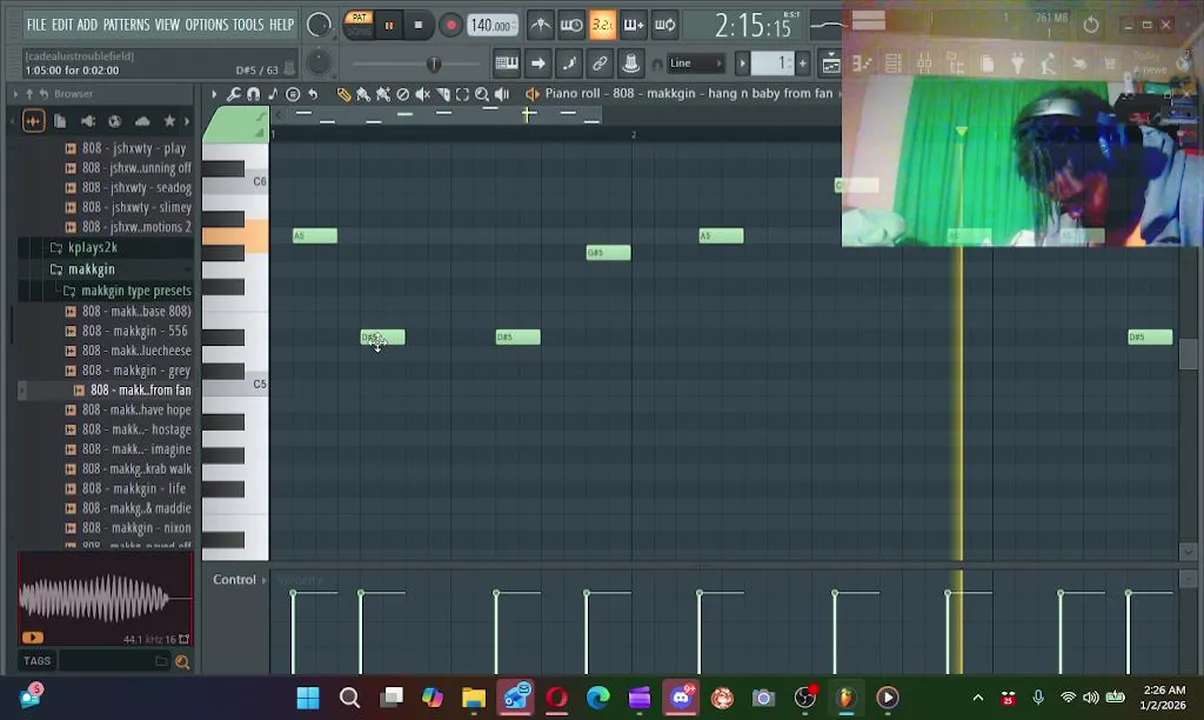The height and width of the screenshot is (720, 1204).
Task: Open the VIEW menu
Action: click(x=167, y=24)
